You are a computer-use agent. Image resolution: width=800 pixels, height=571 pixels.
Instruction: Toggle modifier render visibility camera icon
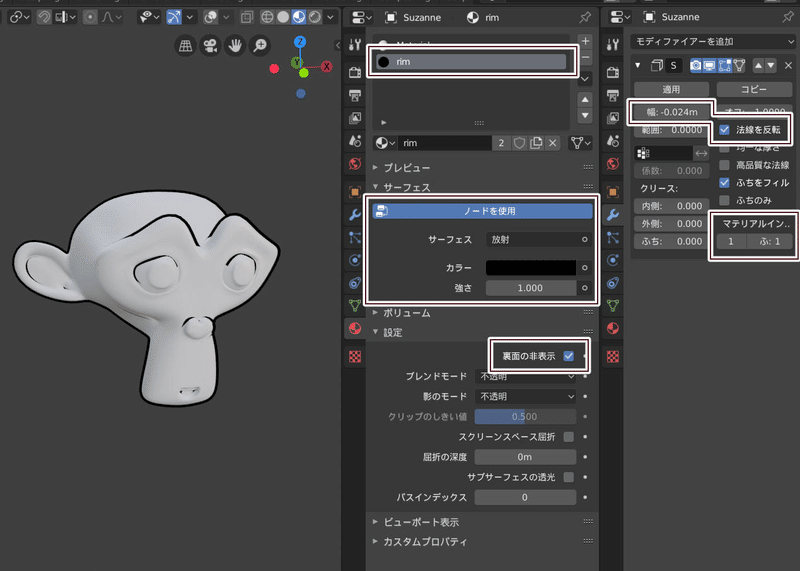click(695, 65)
